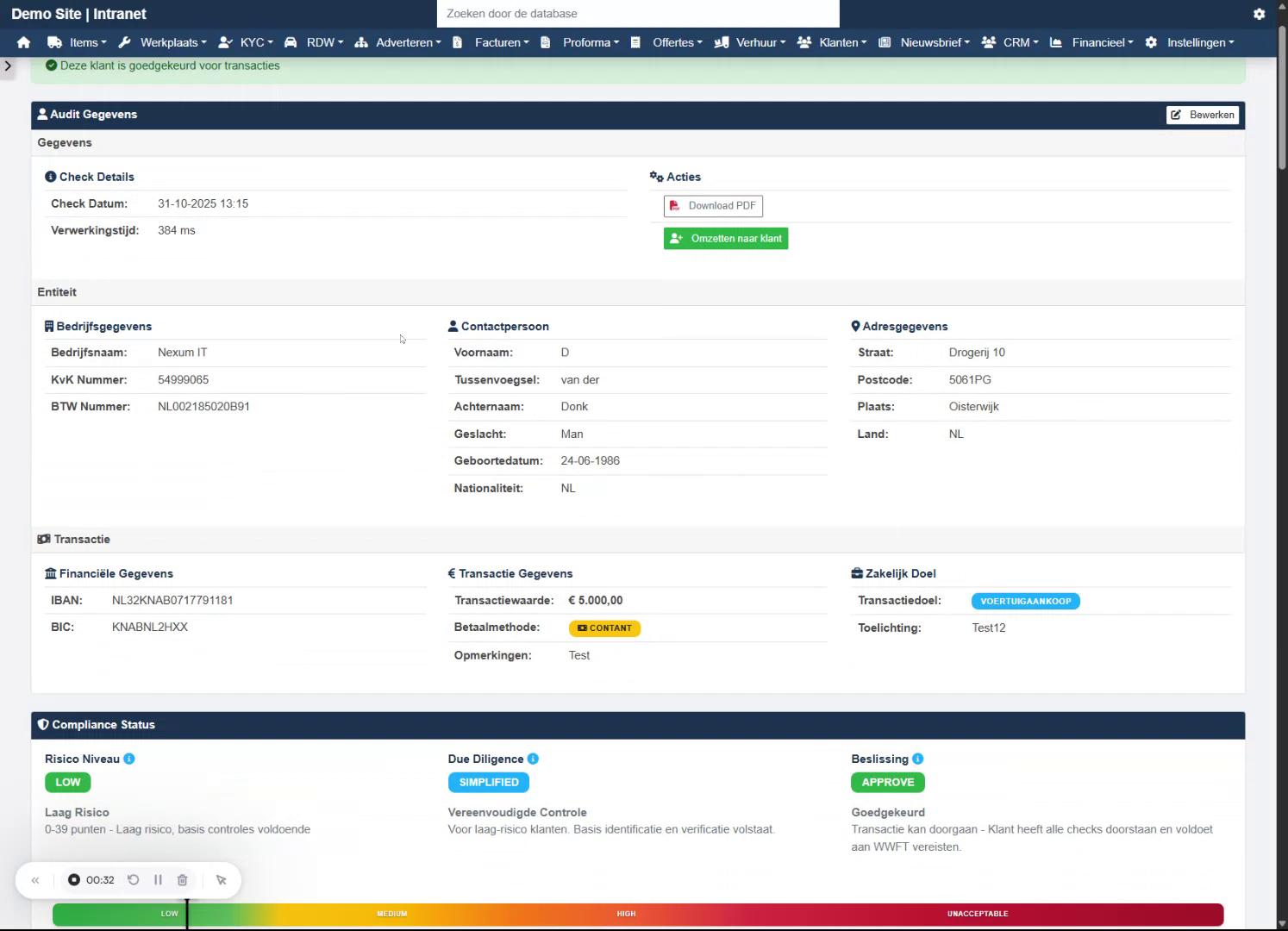1288x931 pixels.
Task: Expand the sidebar arrow at left edge
Action: click(8, 66)
